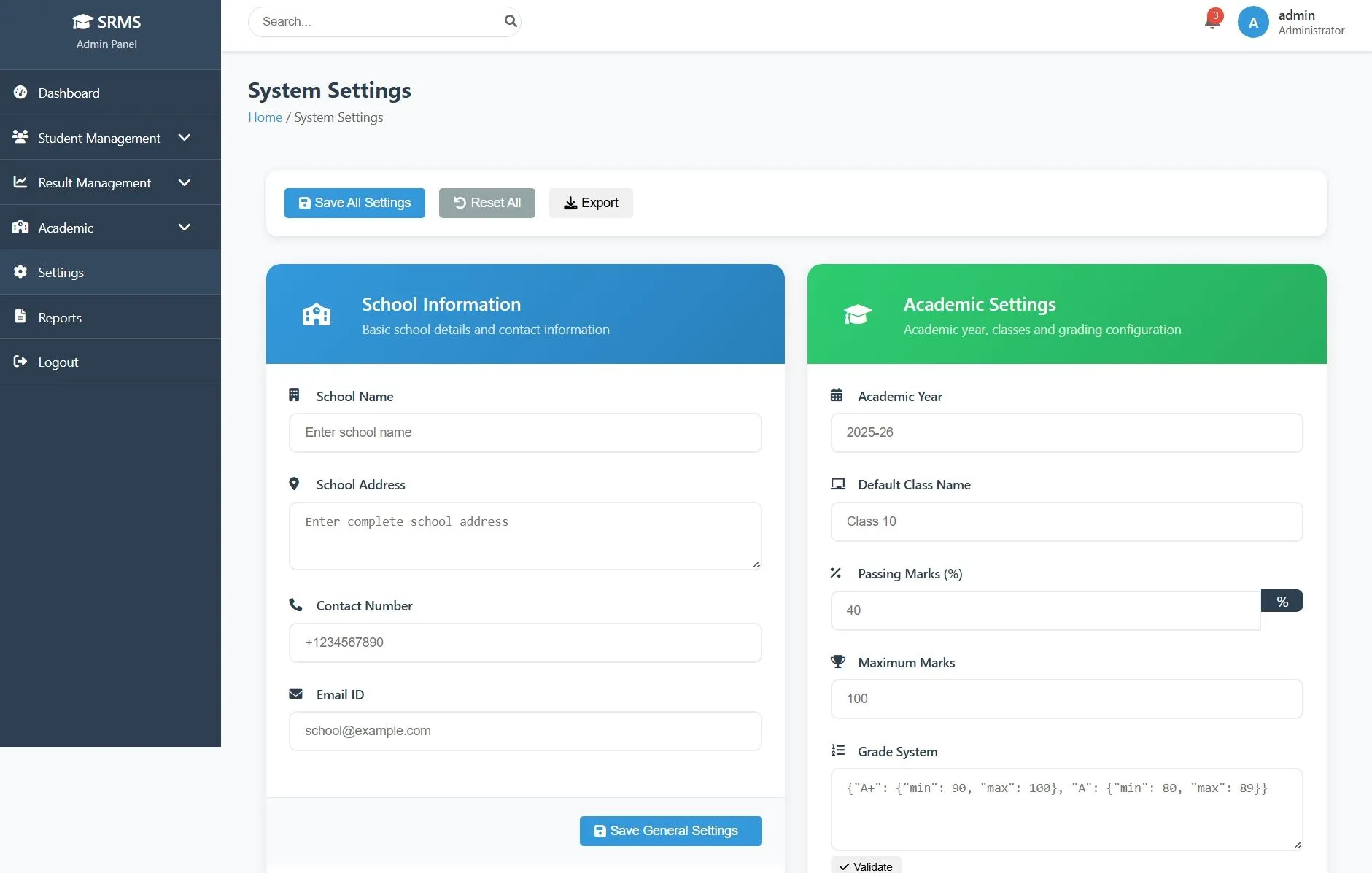Image resolution: width=1372 pixels, height=873 pixels.
Task: Click the school building icon on School Information card
Action: [316, 314]
